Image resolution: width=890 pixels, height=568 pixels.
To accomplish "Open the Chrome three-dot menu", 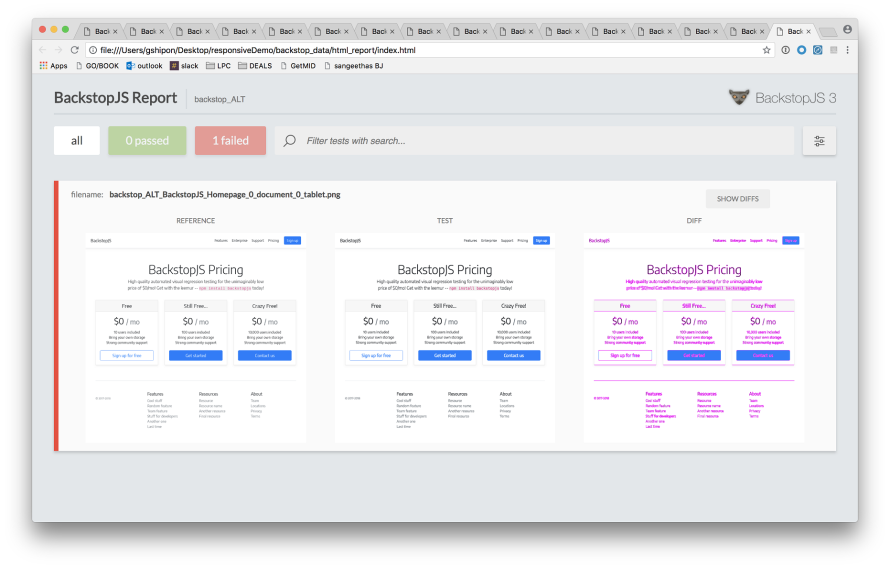I will pyautogui.click(x=847, y=50).
